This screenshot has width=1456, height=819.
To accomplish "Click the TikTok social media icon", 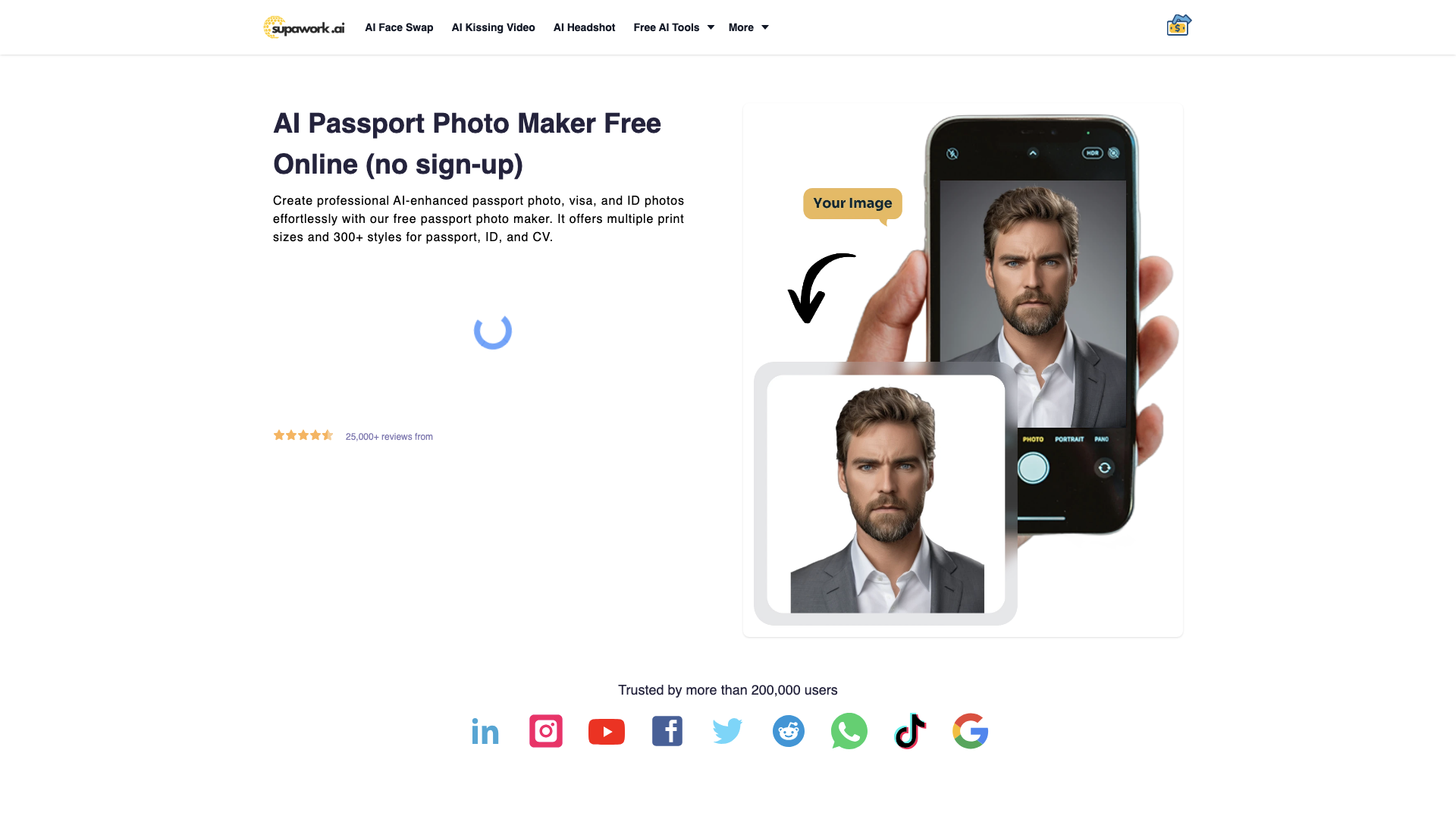I will pyautogui.click(x=909, y=730).
